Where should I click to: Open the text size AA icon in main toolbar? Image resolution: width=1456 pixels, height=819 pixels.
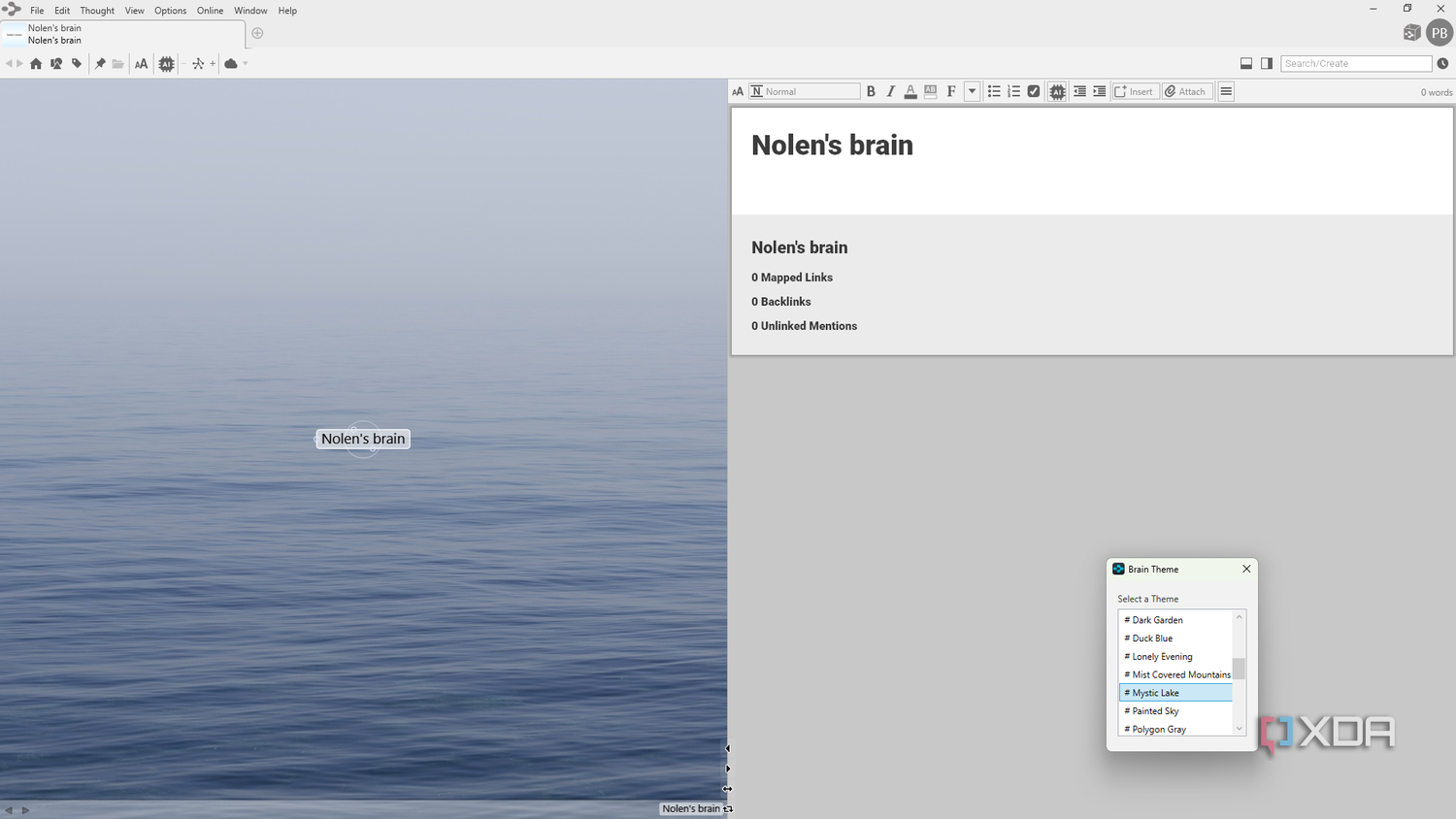[142, 64]
